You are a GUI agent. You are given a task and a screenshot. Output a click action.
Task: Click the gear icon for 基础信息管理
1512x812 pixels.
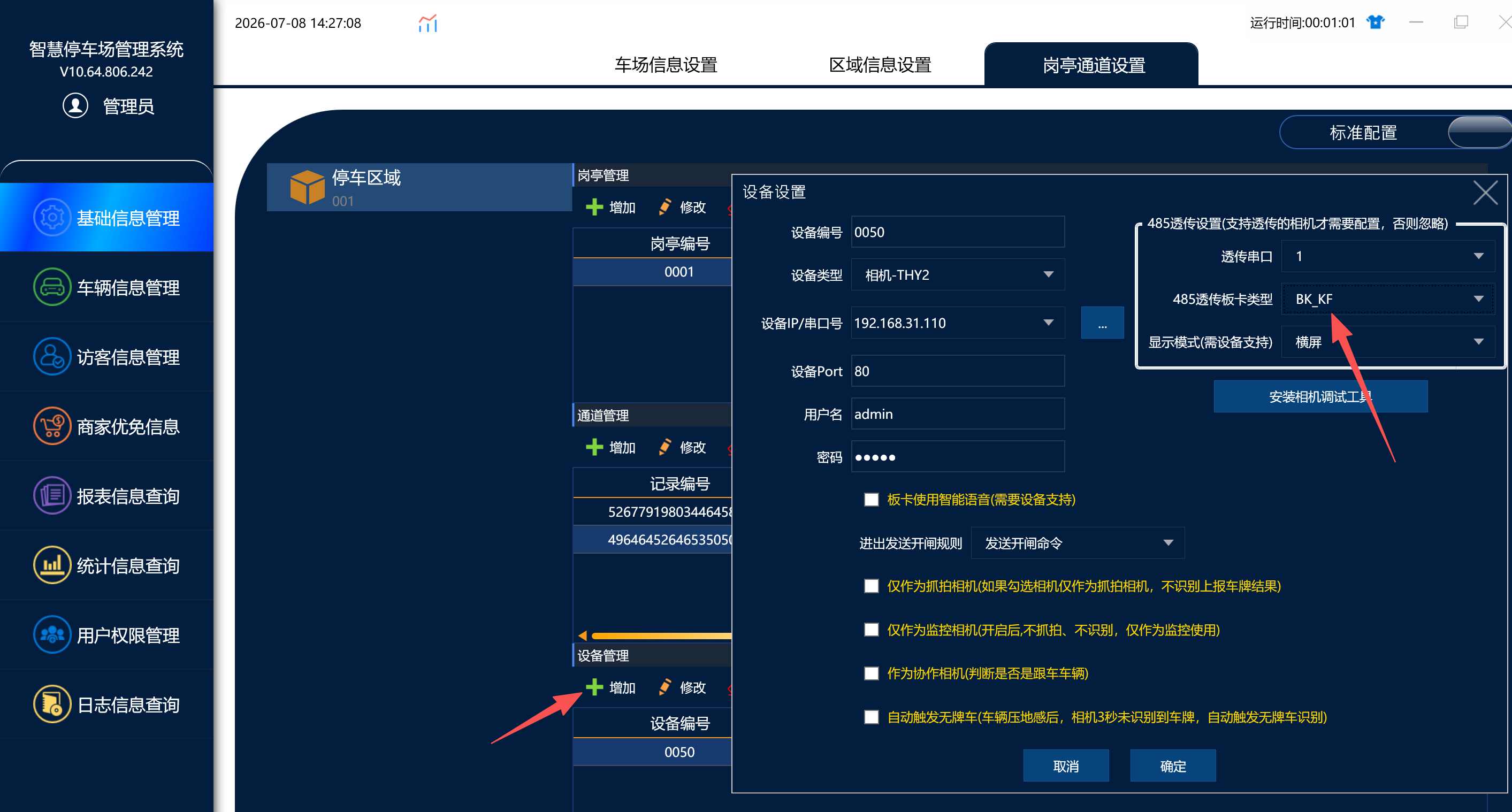(x=52, y=218)
